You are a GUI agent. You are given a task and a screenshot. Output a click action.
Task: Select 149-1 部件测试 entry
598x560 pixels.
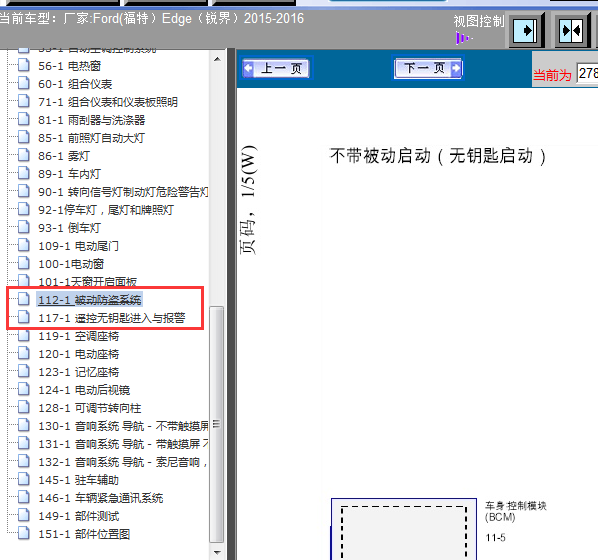pos(79,516)
